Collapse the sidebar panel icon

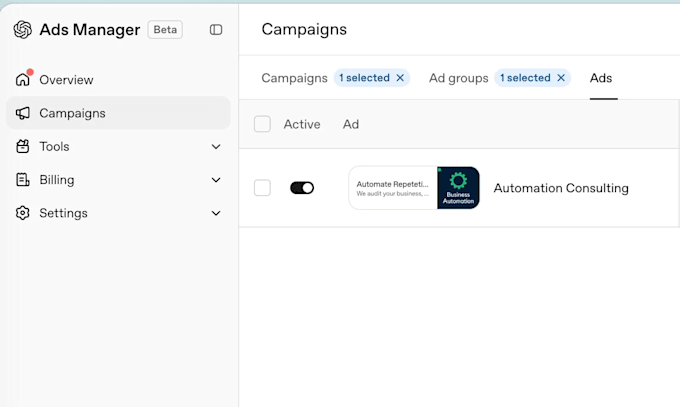[x=216, y=30]
